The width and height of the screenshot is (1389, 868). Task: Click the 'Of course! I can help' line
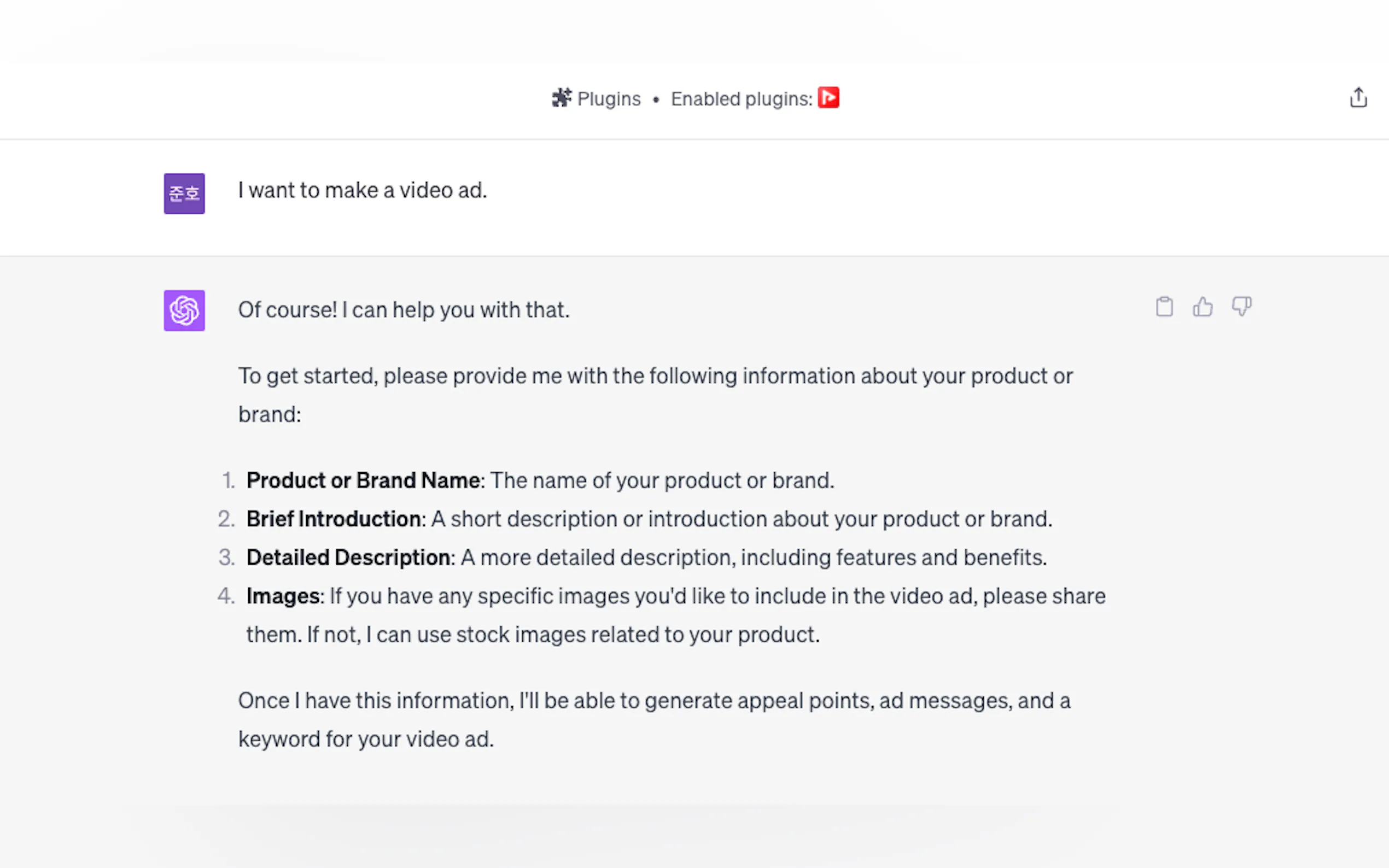(404, 310)
